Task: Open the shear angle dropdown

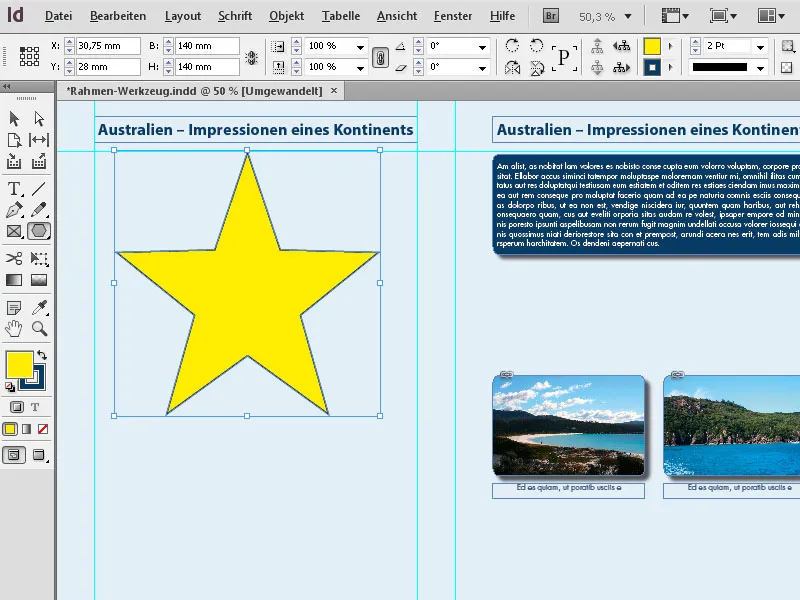Action: (482, 68)
